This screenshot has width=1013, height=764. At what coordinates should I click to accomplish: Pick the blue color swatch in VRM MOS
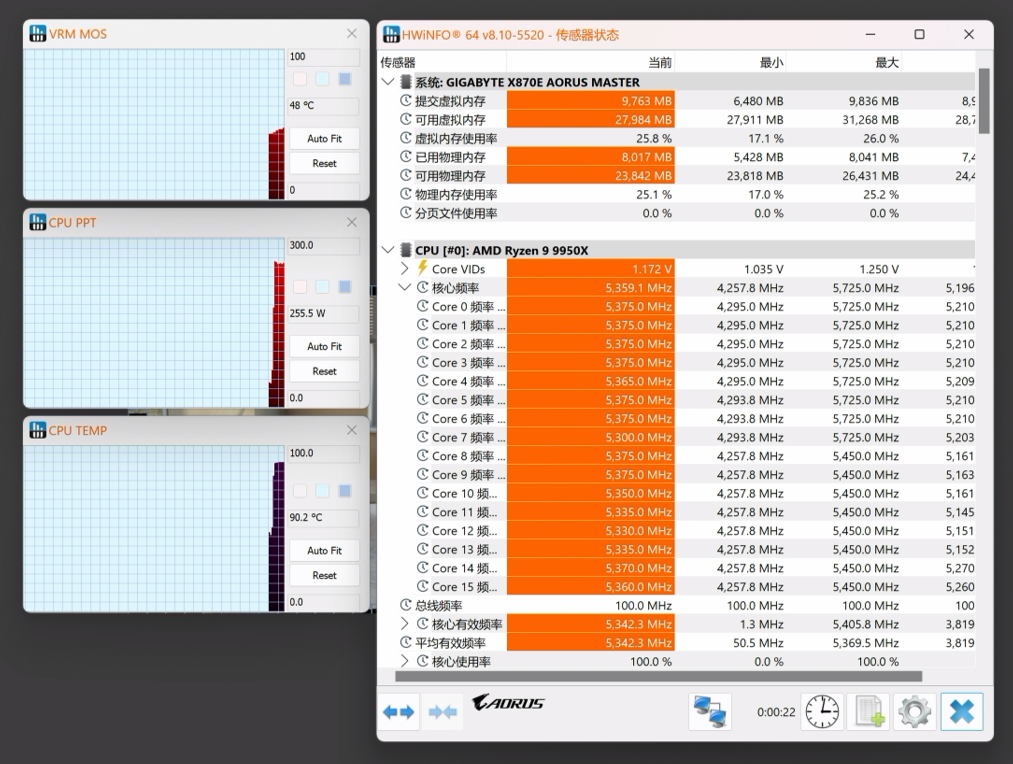click(x=345, y=79)
